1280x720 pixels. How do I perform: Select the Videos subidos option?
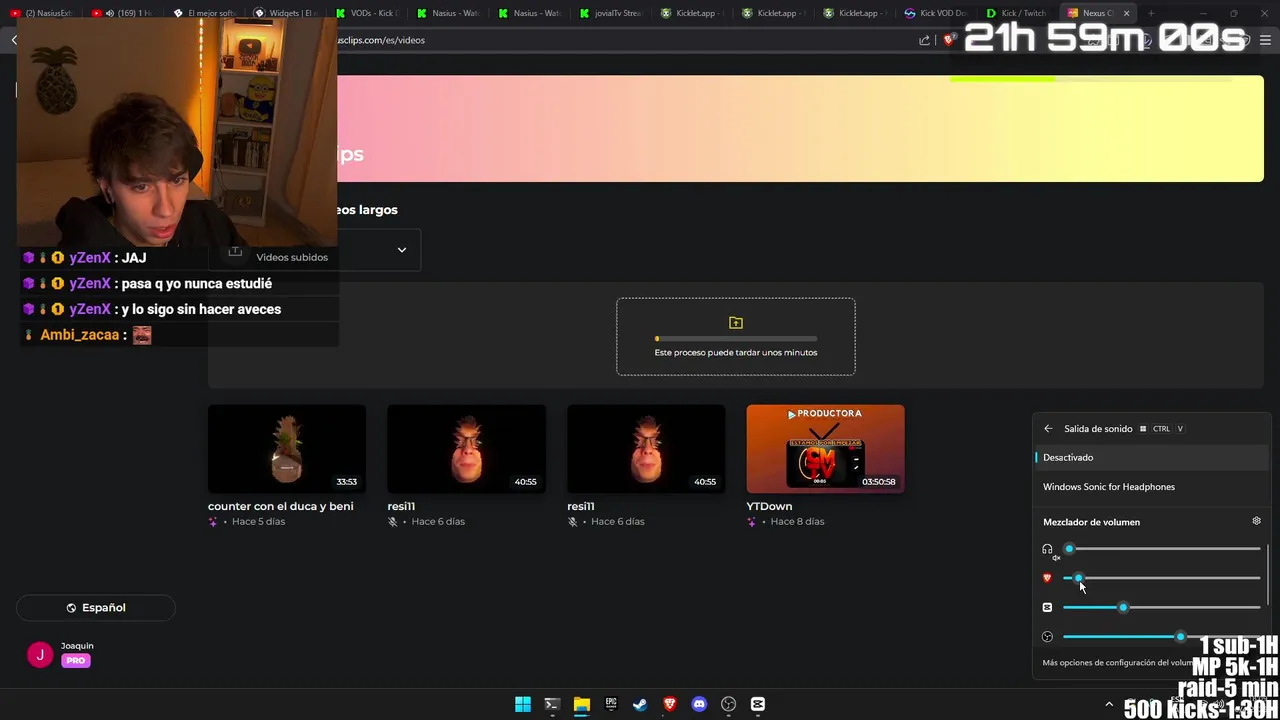click(x=292, y=257)
